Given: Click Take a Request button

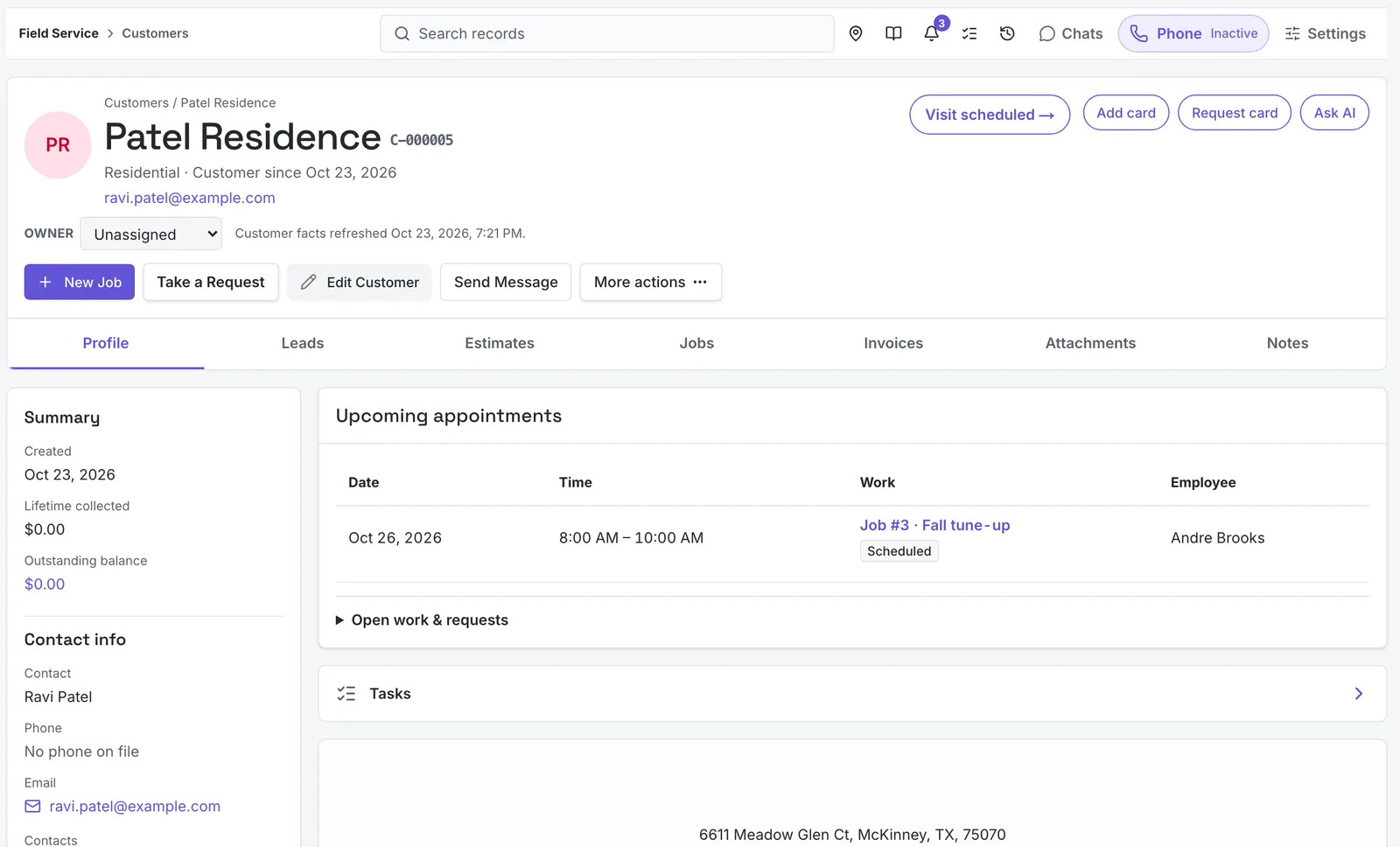Looking at the screenshot, I should point(211,282).
